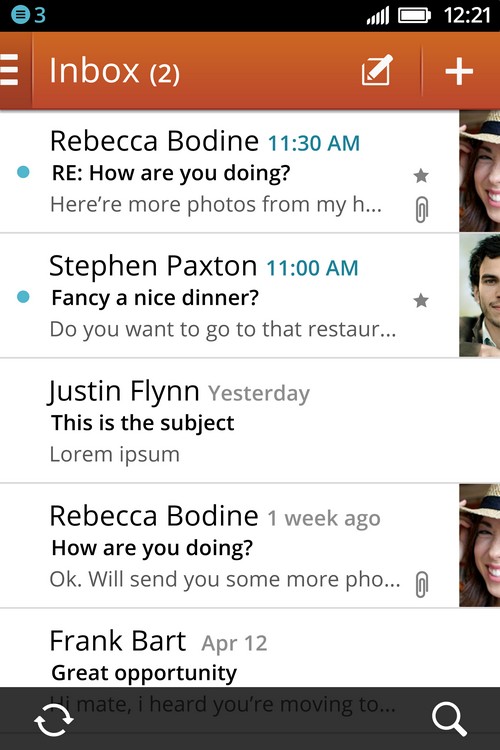The height and width of the screenshot is (750, 500).
Task: Open the Fancy a nice dinner? subject line
Action: [x=155, y=298]
